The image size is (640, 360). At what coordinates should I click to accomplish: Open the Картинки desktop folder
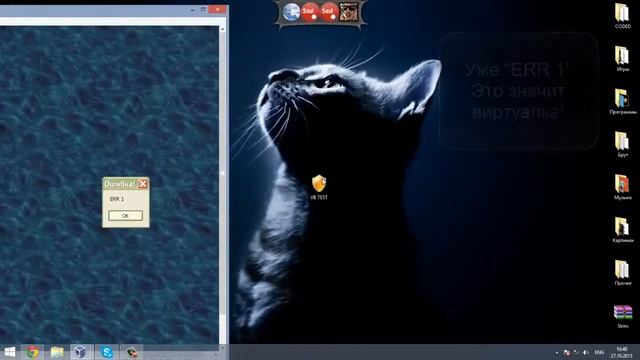(623, 230)
